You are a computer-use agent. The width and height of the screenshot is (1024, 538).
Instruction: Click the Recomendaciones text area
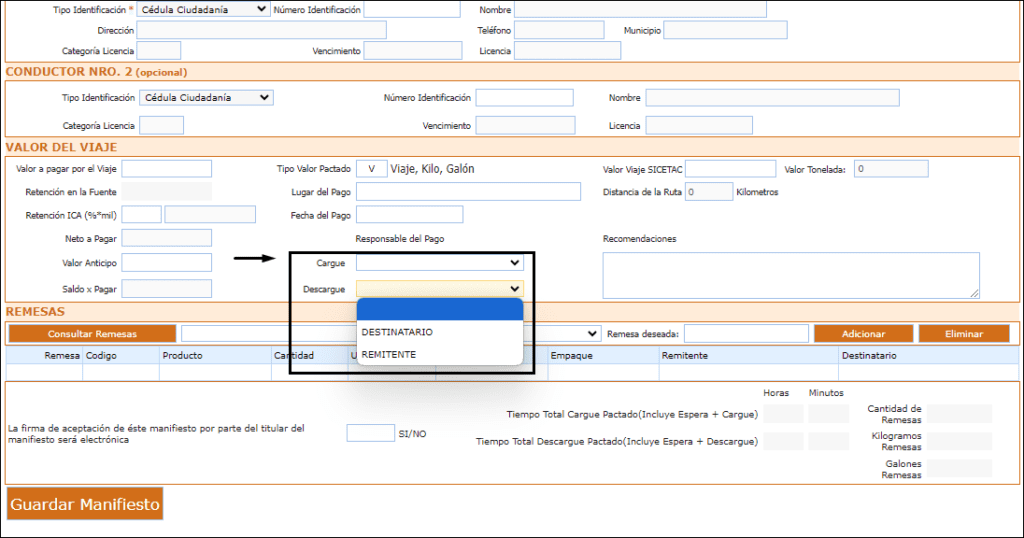click(790, 275)
